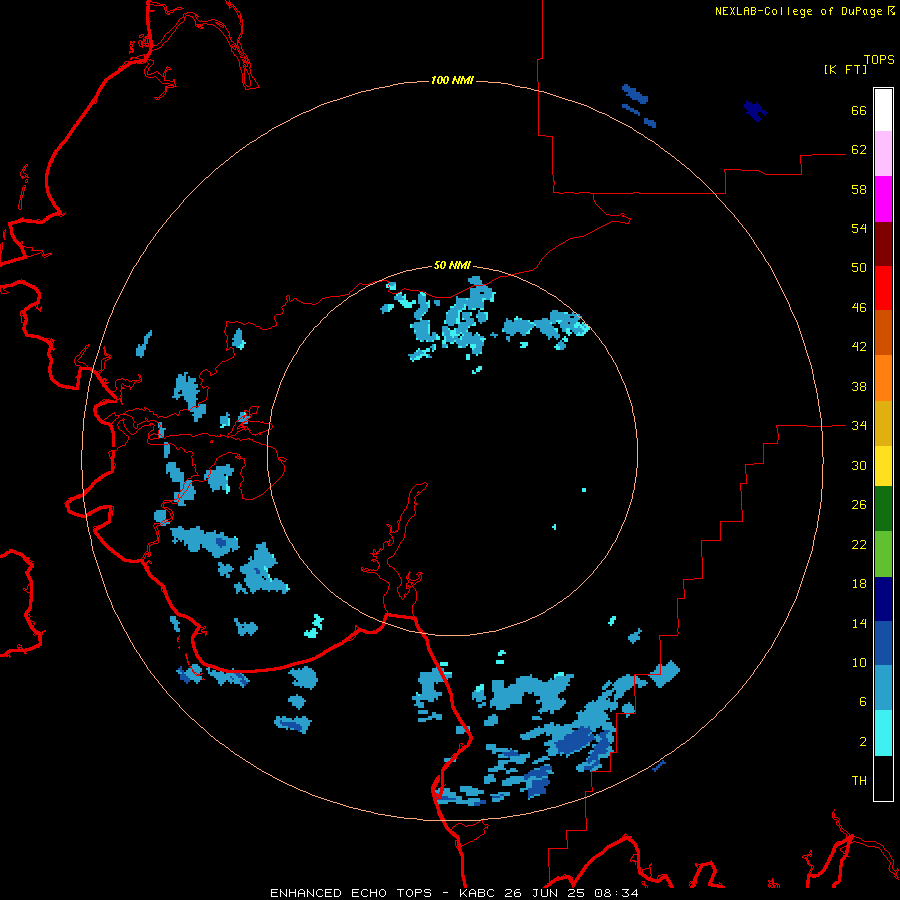Click the dark green swatch beside label 26
Image resolution: width=900 pixels, height=900 pixels.
[x=883, y=509]
